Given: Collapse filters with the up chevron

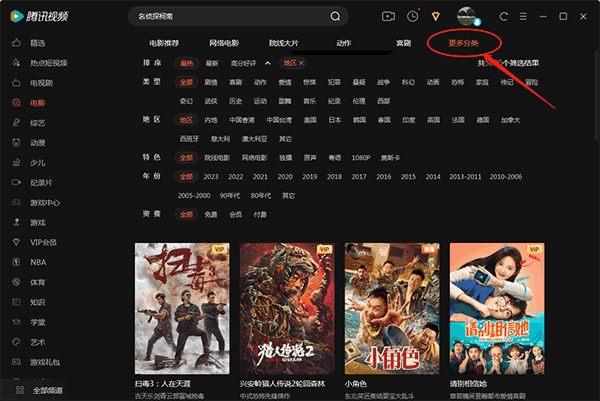Looking at the screenshot, I should pos(267,63).
